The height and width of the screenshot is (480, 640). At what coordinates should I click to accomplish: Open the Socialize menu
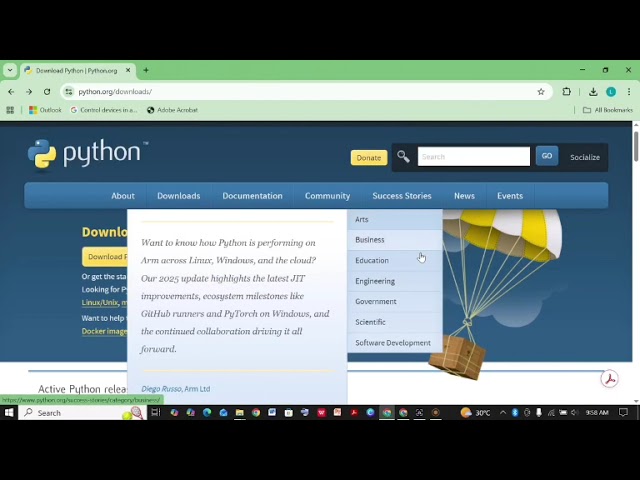(585, 158)
